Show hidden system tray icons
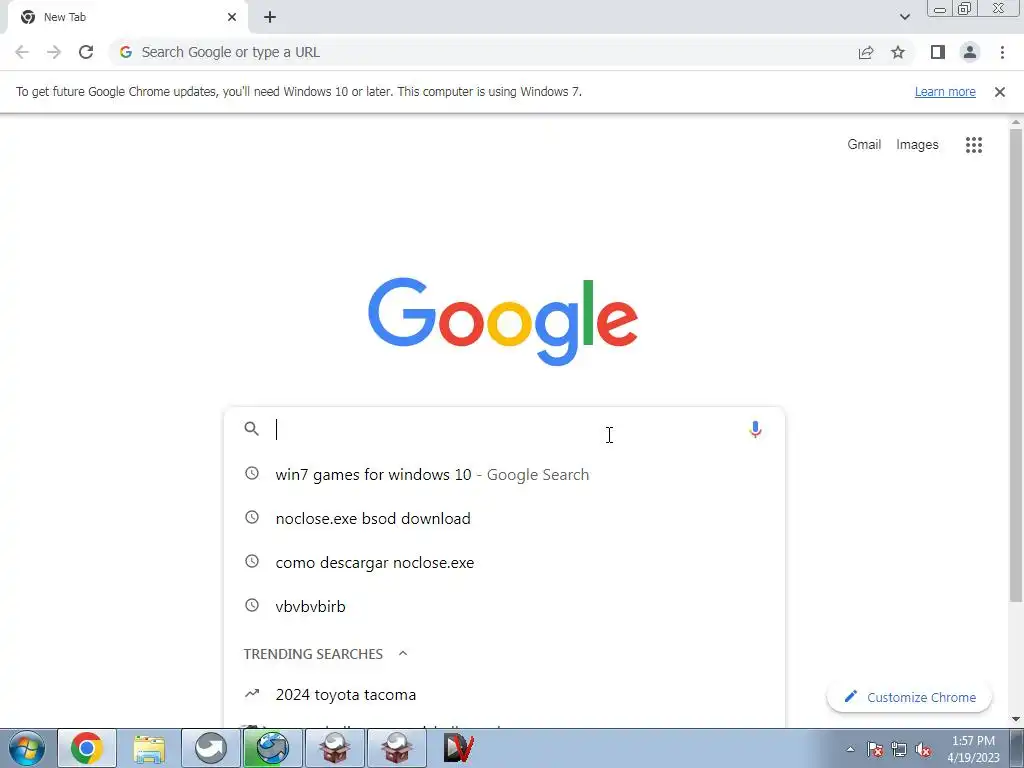This screenshot has width=1024, height=768. coord(850,749)
